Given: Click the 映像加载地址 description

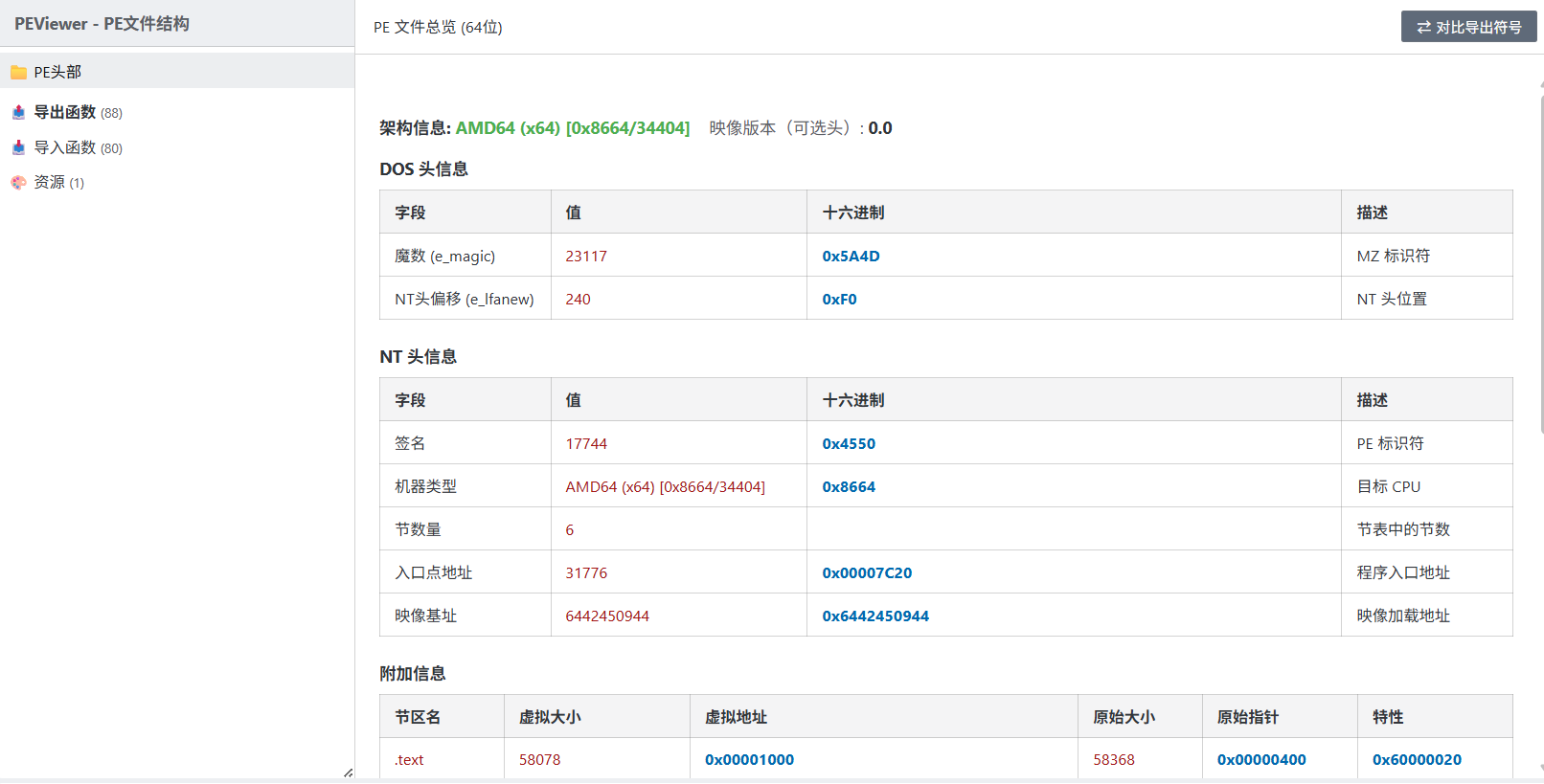Looking at the screenshot, I should coord(1403,616).
